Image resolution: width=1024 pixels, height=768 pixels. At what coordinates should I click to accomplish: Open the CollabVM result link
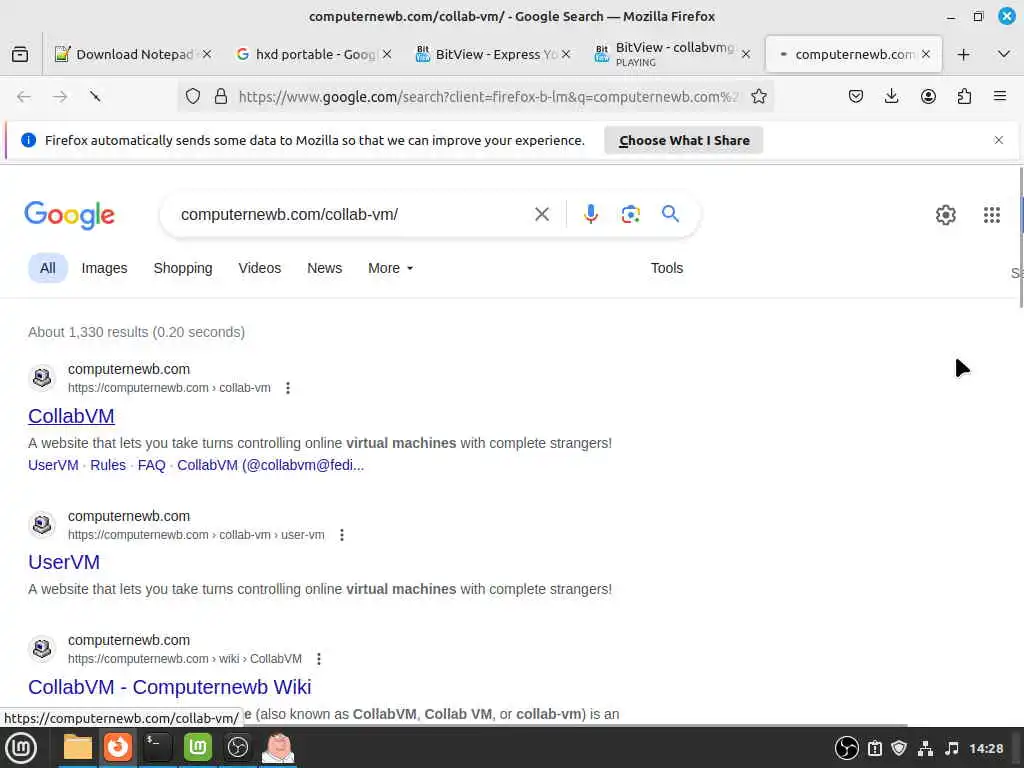(71, 416)
